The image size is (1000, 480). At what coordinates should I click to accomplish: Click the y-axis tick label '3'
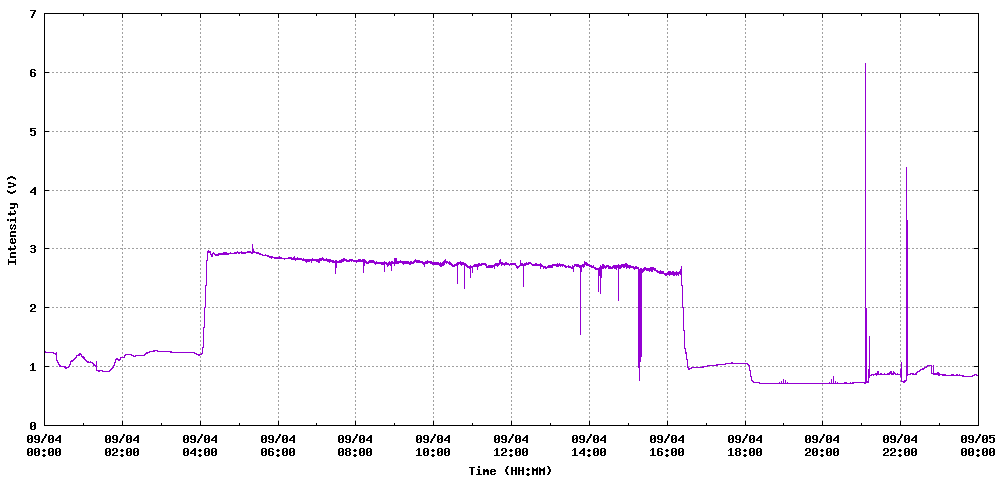point(33,249)
